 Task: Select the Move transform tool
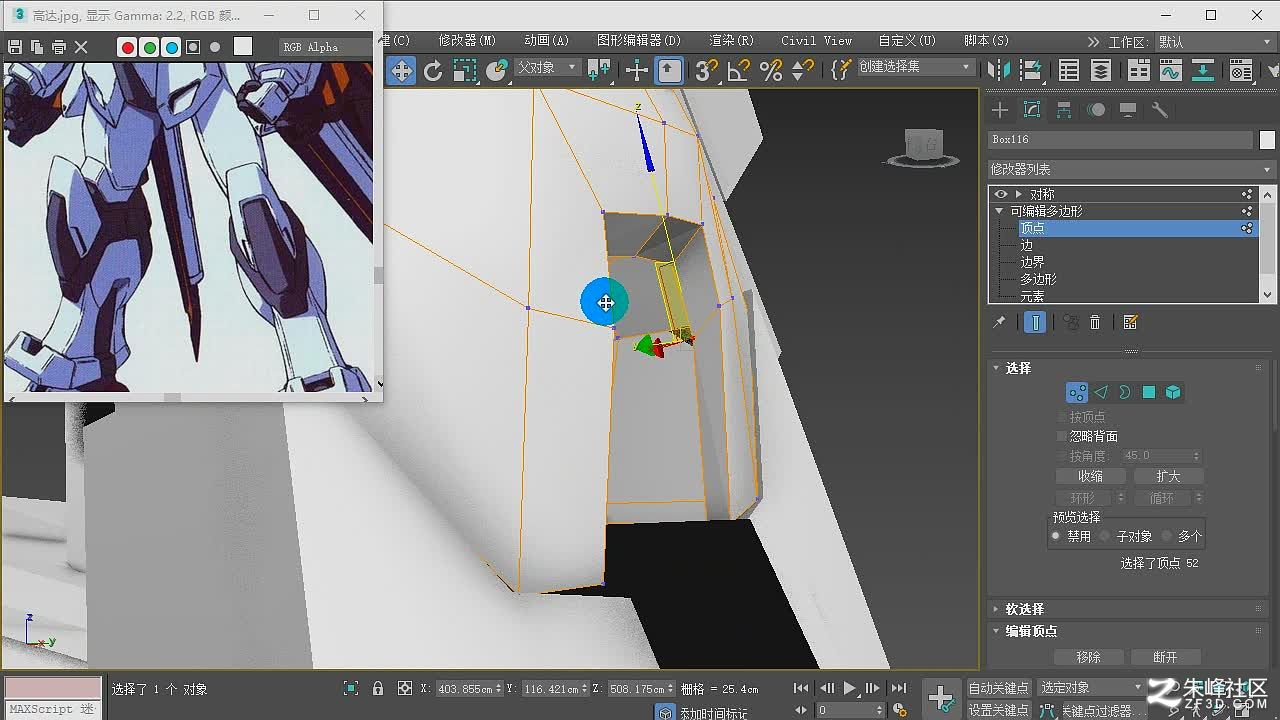(401, 70)
